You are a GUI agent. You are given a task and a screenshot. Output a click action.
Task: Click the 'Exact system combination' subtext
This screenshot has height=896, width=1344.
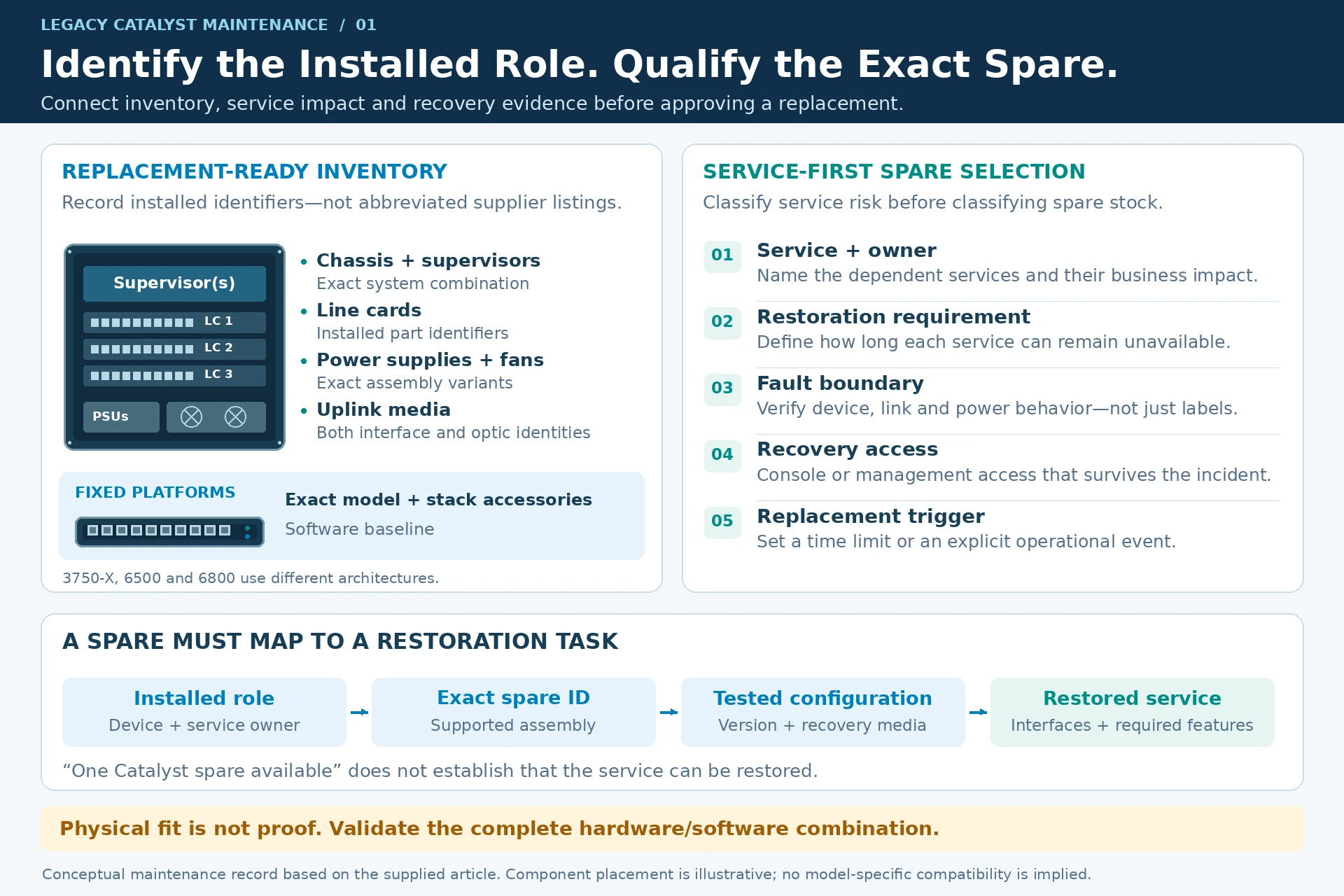[x=423, y=283]
